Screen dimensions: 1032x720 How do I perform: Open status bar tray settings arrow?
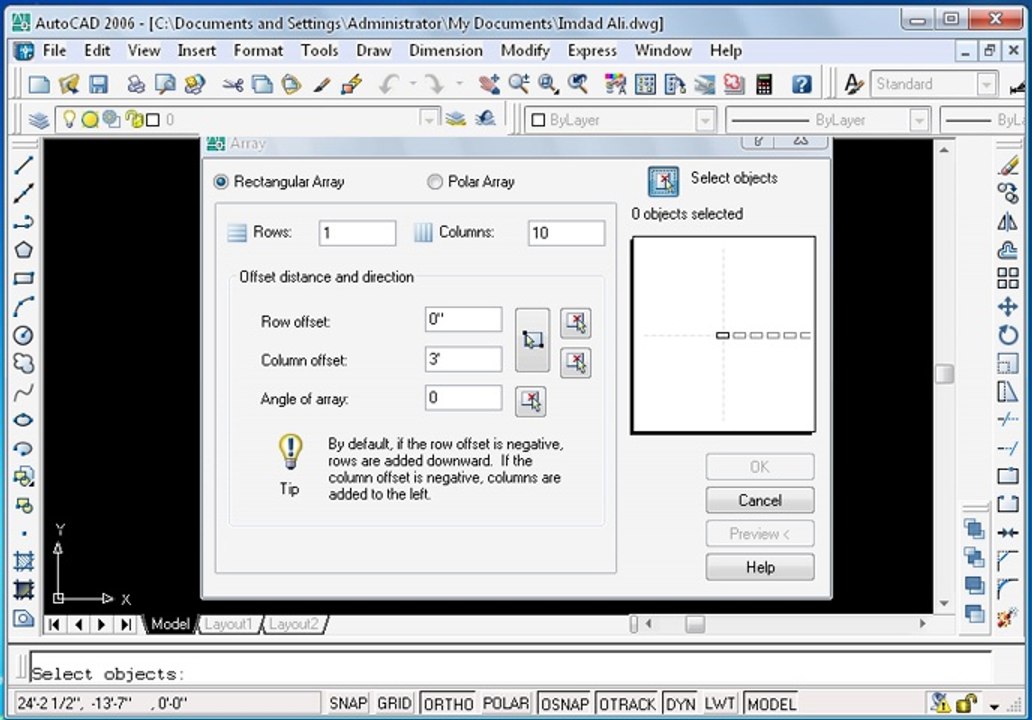(x=994, y=706)
